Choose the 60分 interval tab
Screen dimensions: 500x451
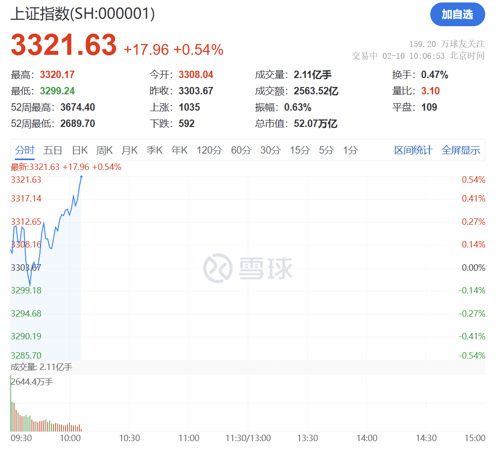point(241,150)
